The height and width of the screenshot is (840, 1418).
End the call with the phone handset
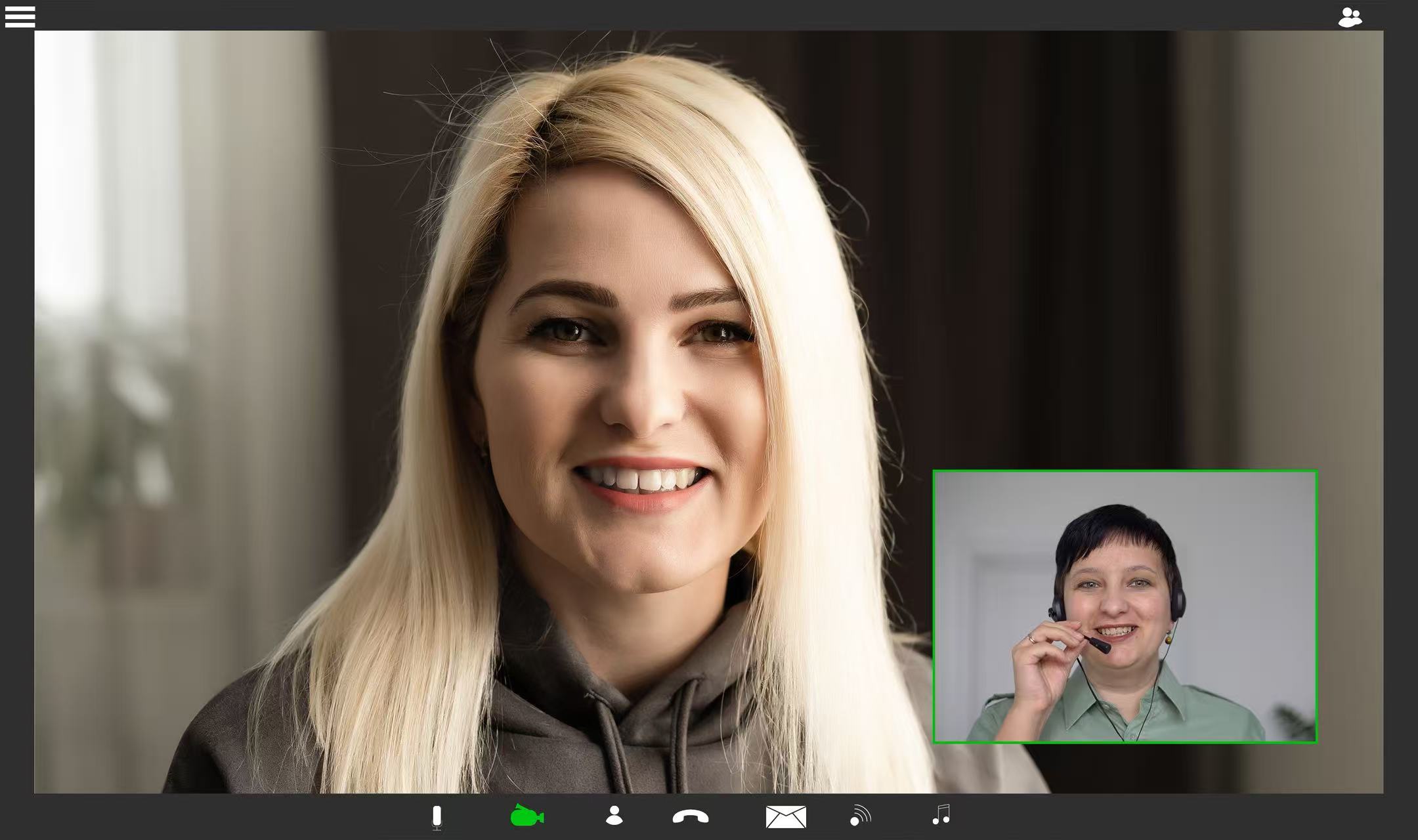coord(691,817)
